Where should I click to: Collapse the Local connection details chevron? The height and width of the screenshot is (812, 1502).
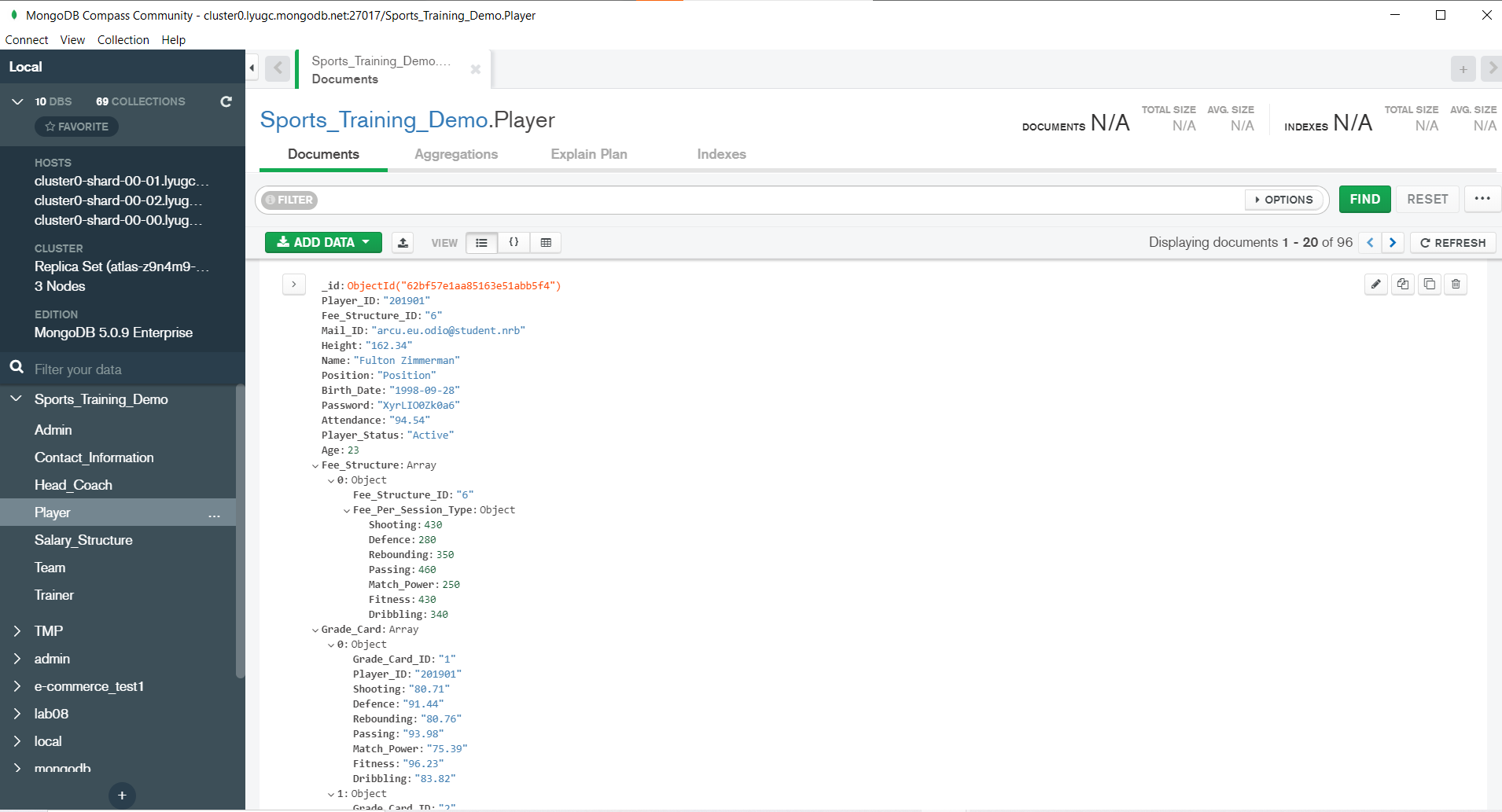17,101
